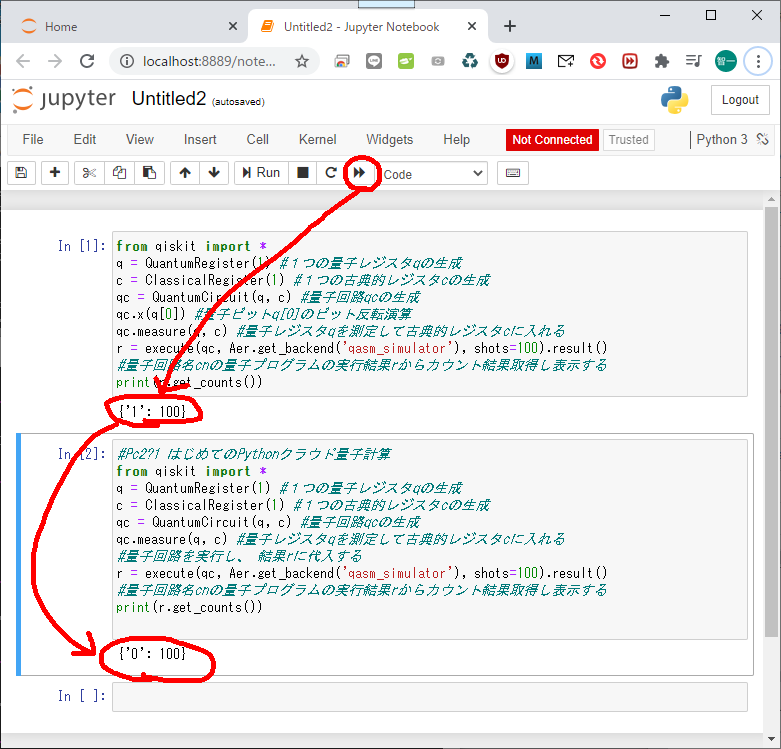This screenshot has width=781, height=749.
Task: Move selected cell up with arrow
Action: (x=185, y=173)
